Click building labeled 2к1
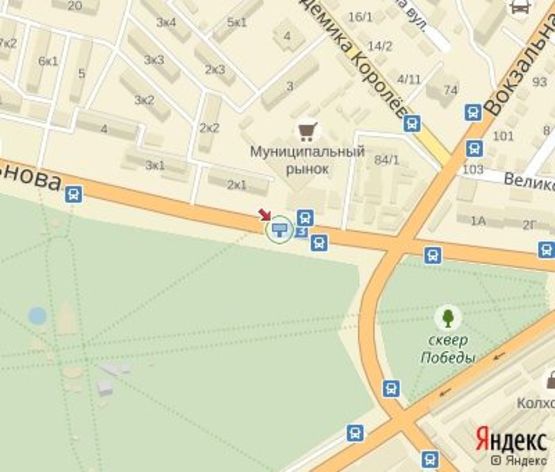Image resolution: width=555 pixels, height=472 pixels. point(237,184)
